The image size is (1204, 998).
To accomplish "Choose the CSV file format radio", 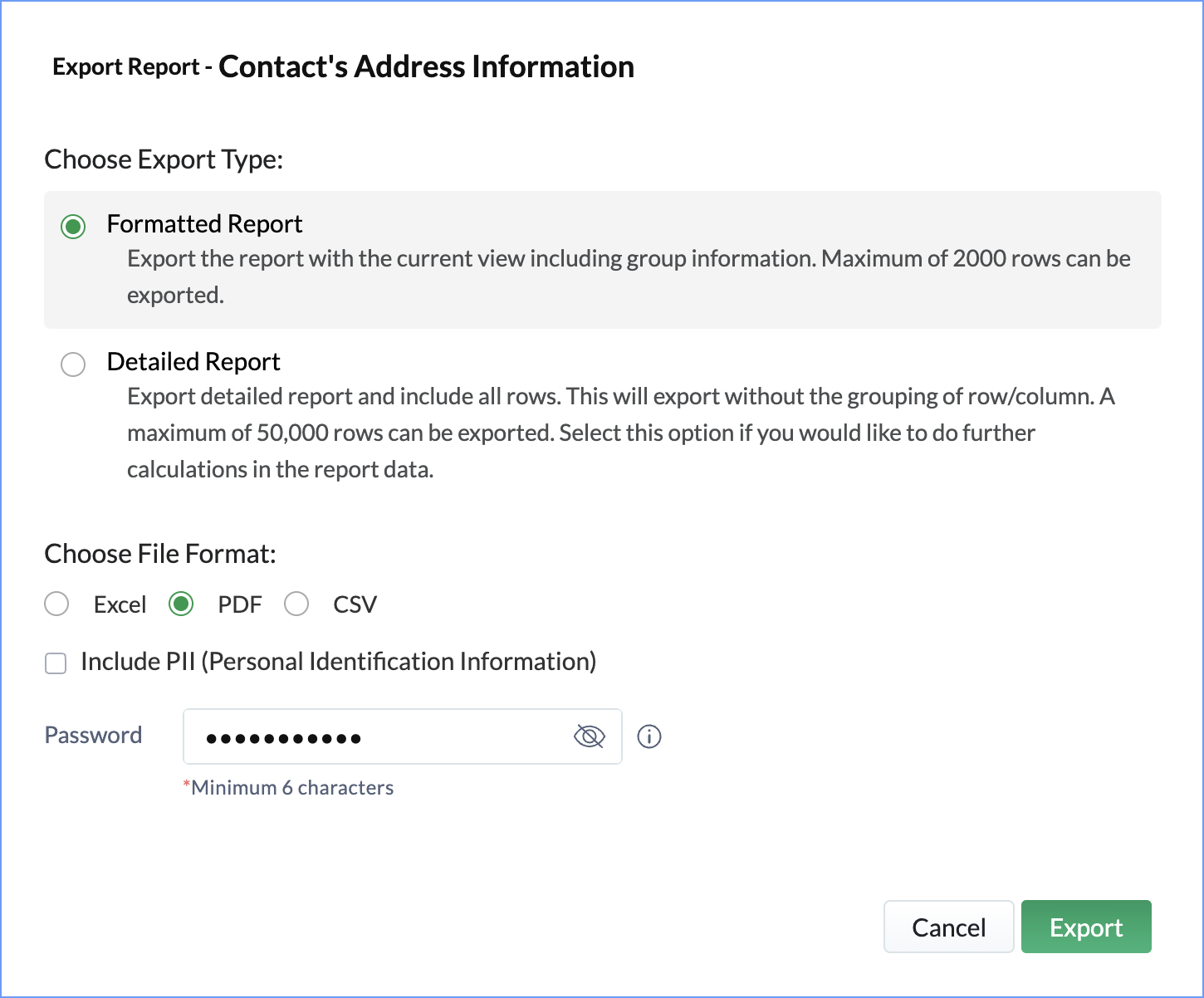I will pyautogui.click(x=296, y=604).
